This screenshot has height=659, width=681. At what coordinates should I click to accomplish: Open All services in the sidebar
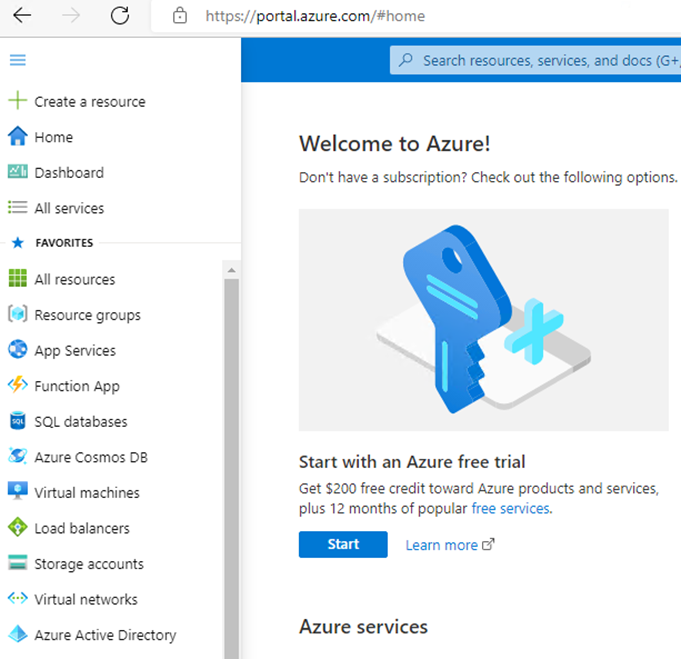coord(68,208)
